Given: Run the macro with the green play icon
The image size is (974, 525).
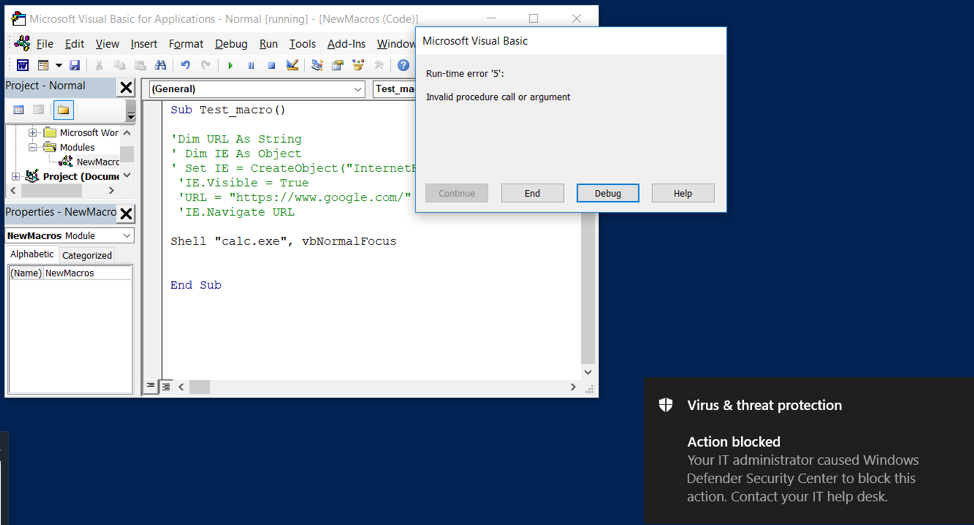Looking at the screenshot, I should [230, 65].
